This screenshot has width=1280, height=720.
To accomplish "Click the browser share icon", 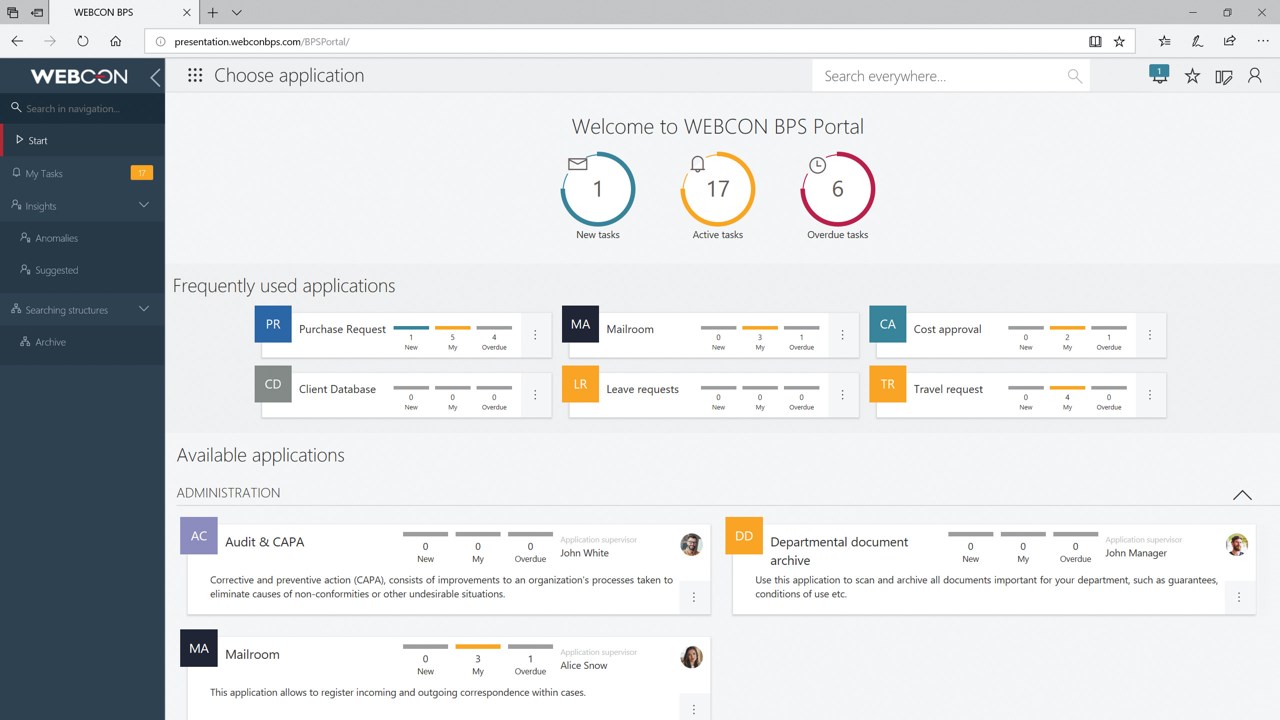I will [1229, 41].
